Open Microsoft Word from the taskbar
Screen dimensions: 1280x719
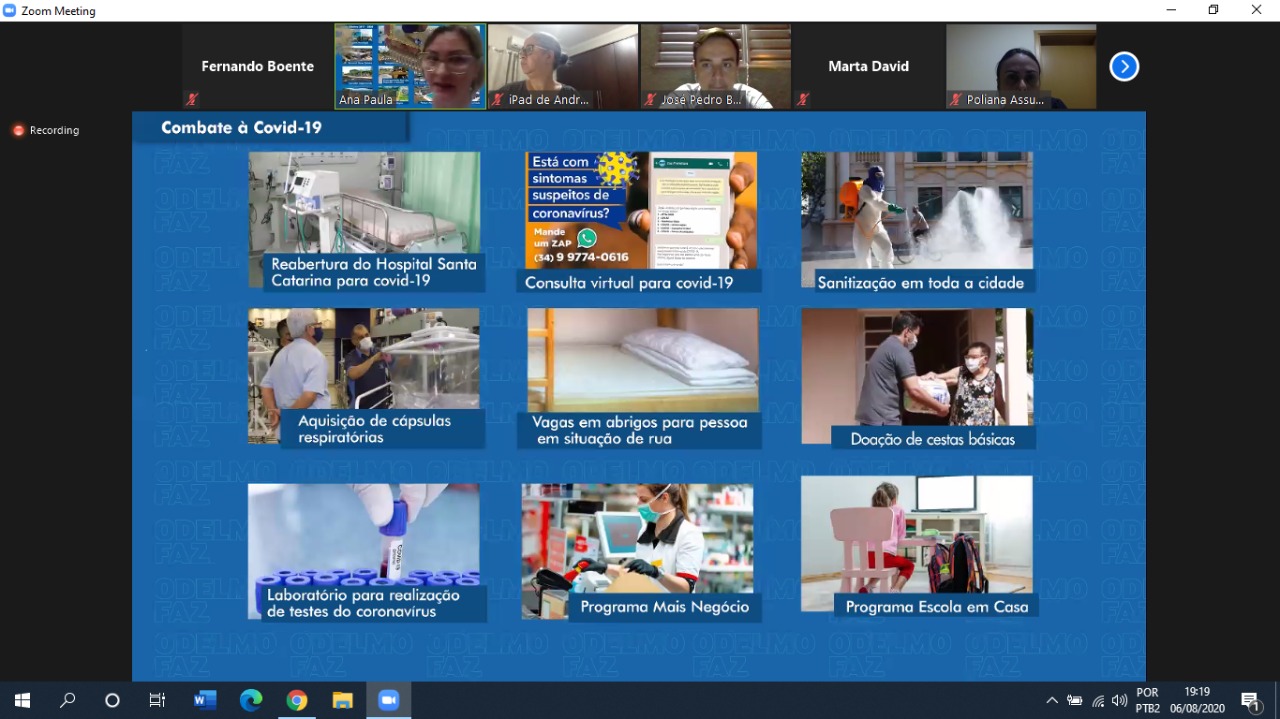click(205, 700)
